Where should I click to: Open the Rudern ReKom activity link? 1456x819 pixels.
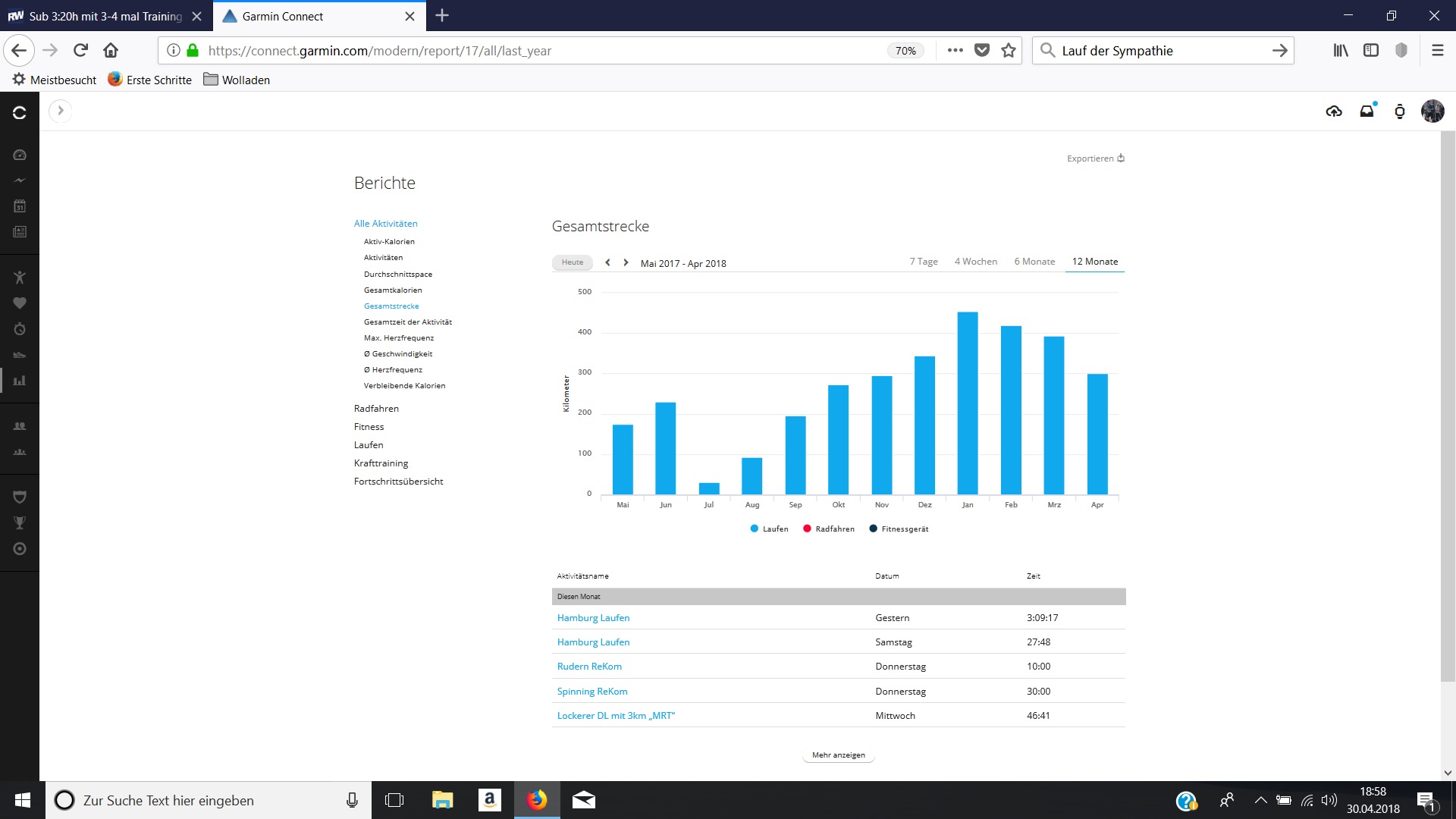(x=589, y=667)
